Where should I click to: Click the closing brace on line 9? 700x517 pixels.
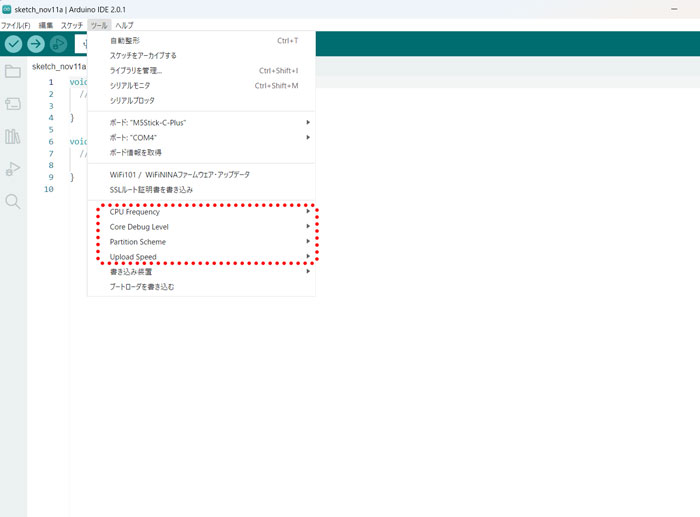pos(72,177)
